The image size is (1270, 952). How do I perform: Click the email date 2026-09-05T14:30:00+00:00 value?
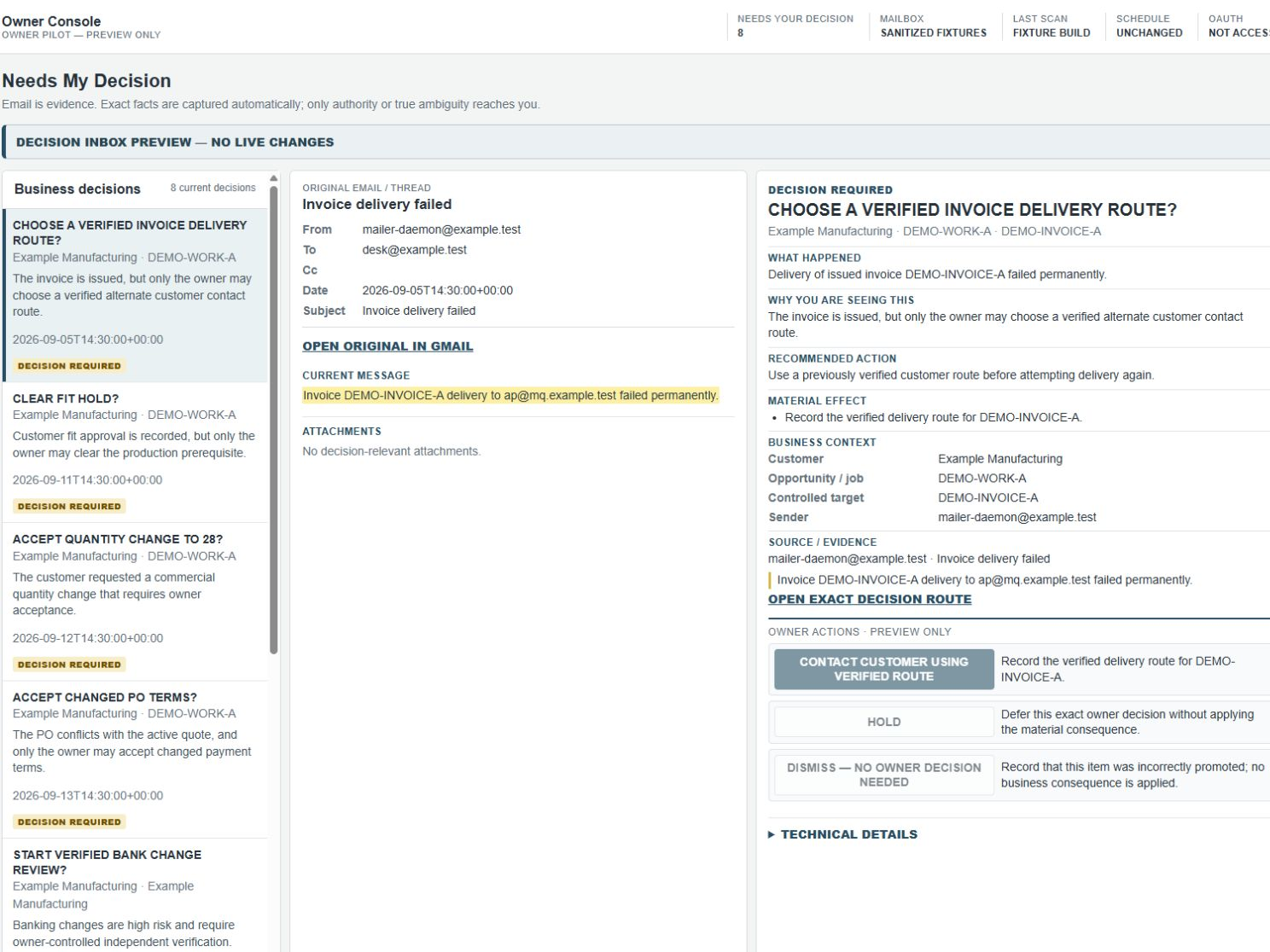[x=437, y=290]
